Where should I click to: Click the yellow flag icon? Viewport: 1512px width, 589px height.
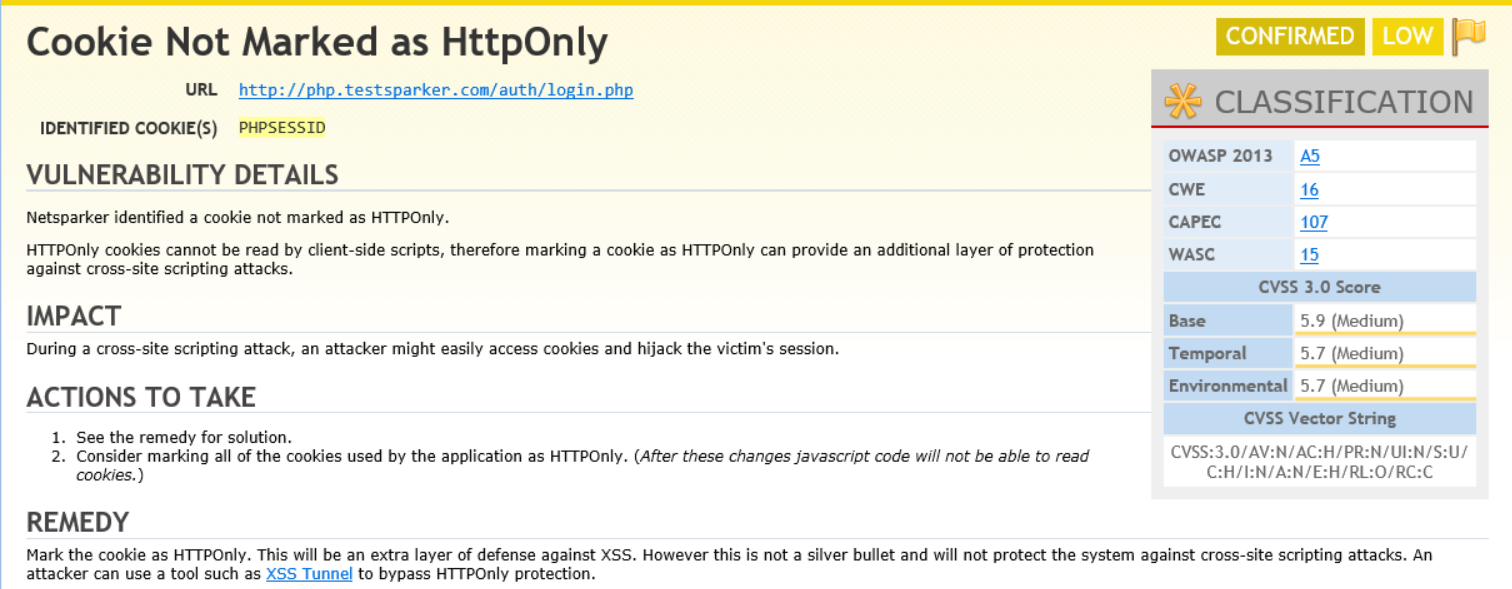pos(1468,36)
